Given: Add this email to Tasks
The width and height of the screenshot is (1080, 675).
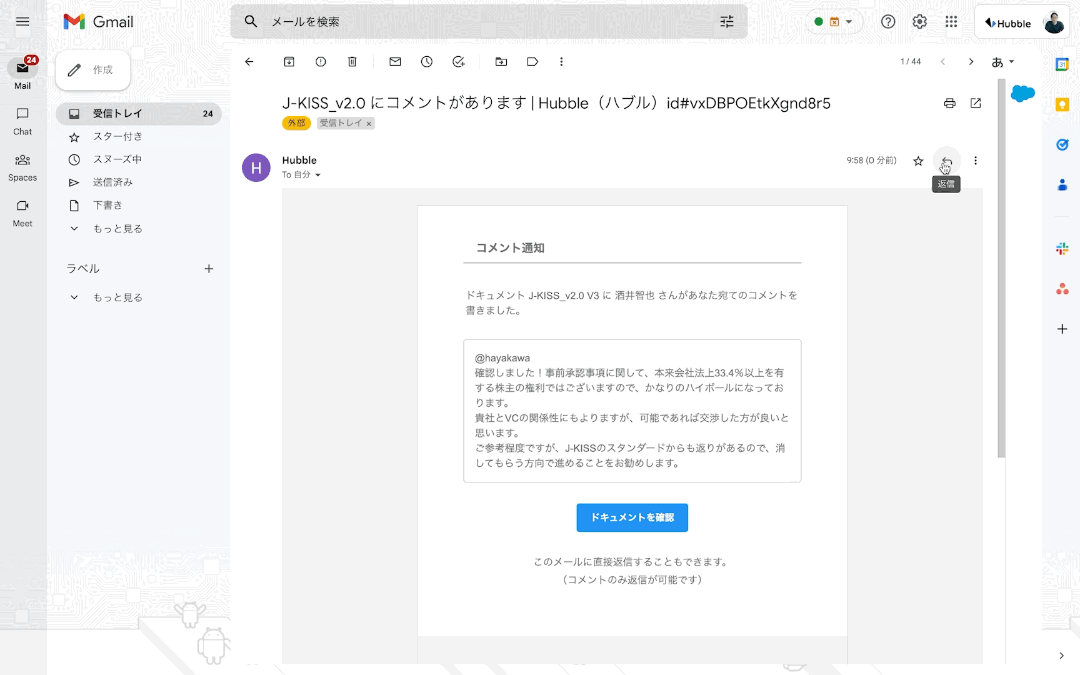Looking at the screenshot, I should click(459, 62).
